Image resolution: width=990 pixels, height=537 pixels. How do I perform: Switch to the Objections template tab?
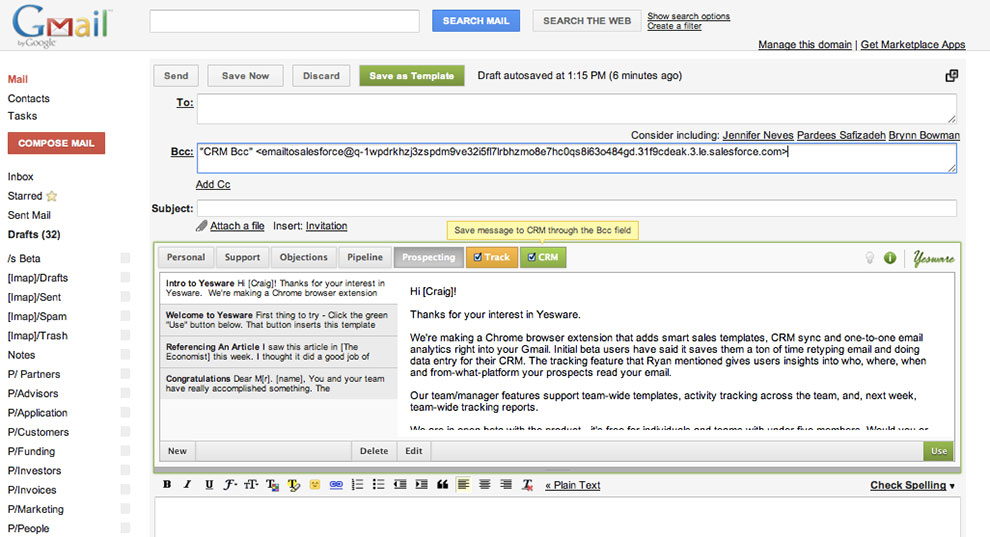click(304, 257)
